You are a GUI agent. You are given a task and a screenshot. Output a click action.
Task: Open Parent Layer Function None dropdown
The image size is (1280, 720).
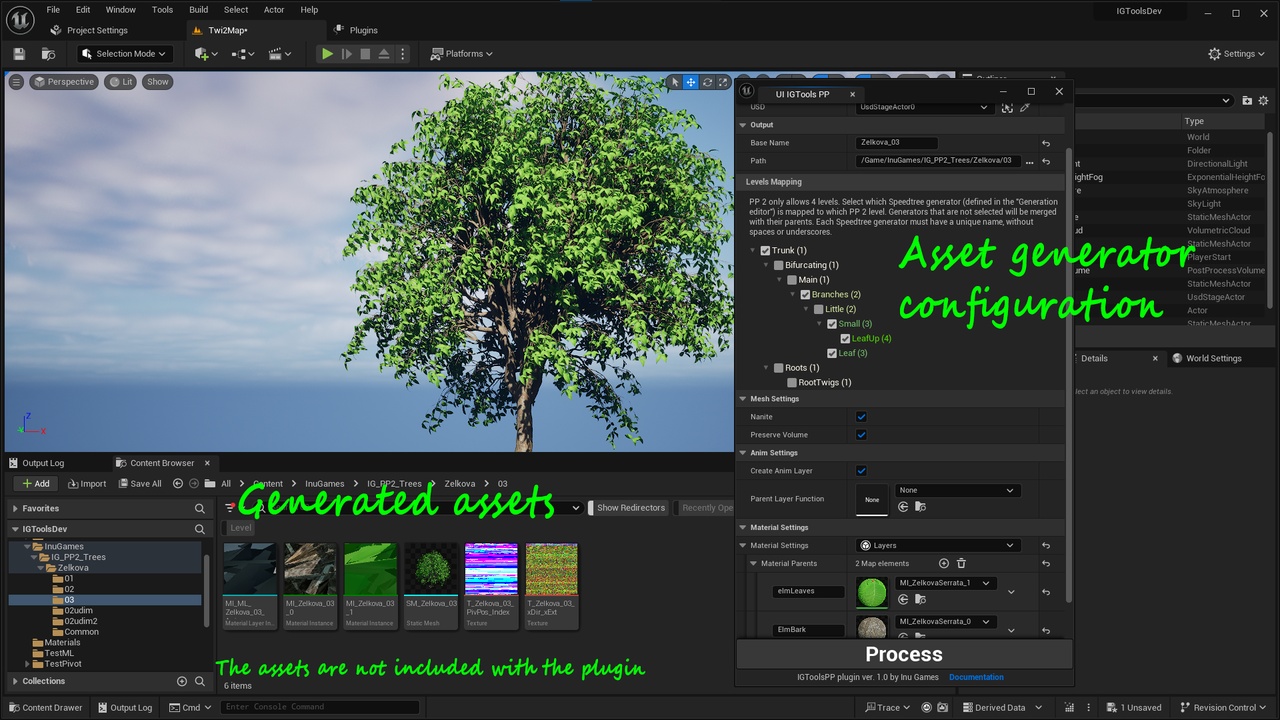click(x=957, y=490)
